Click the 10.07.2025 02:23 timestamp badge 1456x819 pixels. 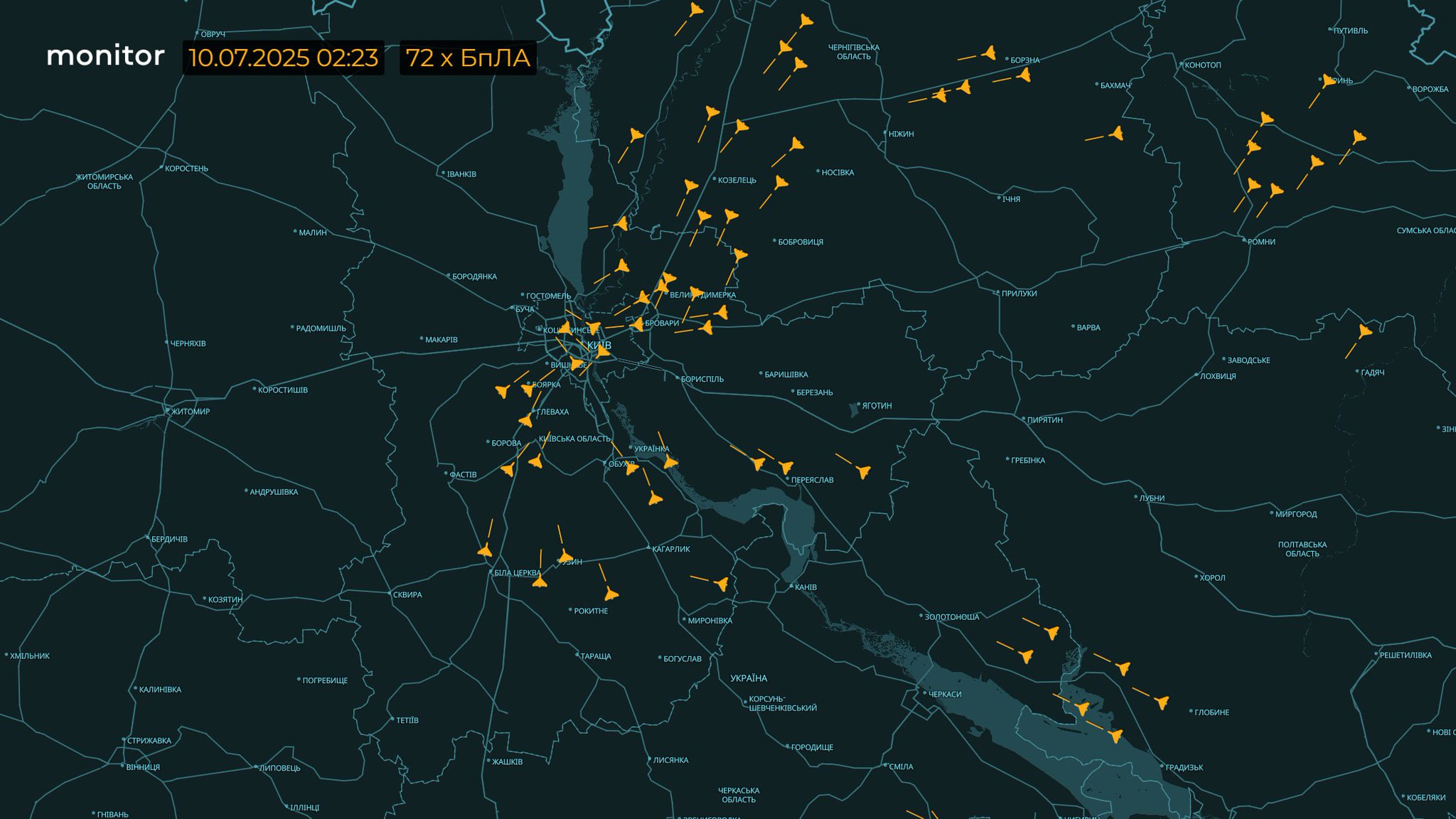point(283,58)
